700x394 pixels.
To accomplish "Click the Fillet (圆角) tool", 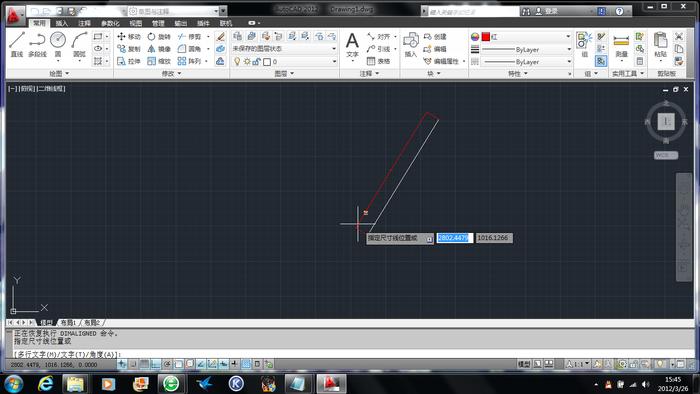I will click(x=189, y=49).
